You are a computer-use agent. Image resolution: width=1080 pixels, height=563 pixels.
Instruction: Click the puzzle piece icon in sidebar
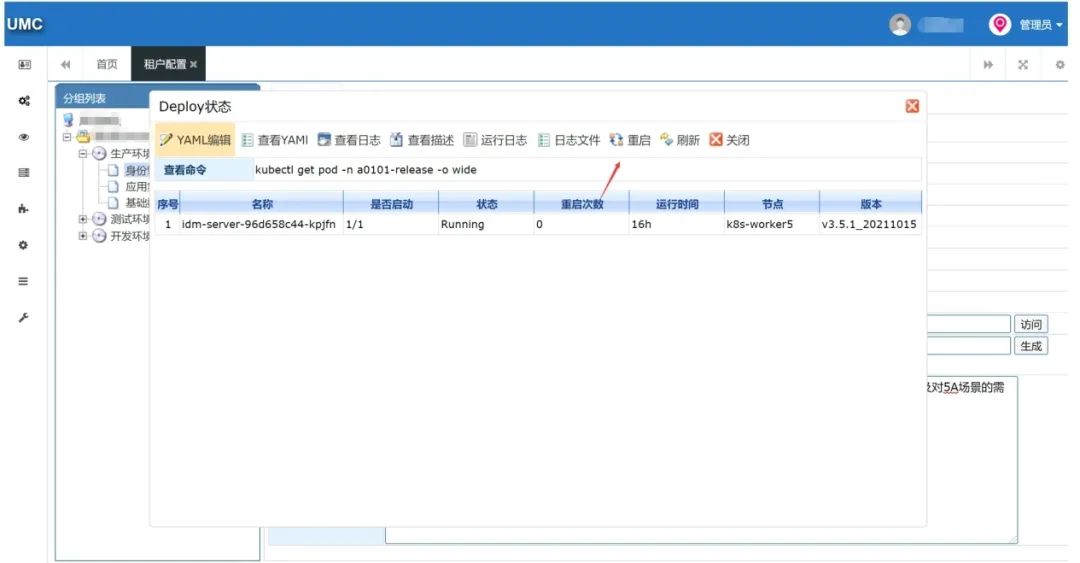coord(24,209)
